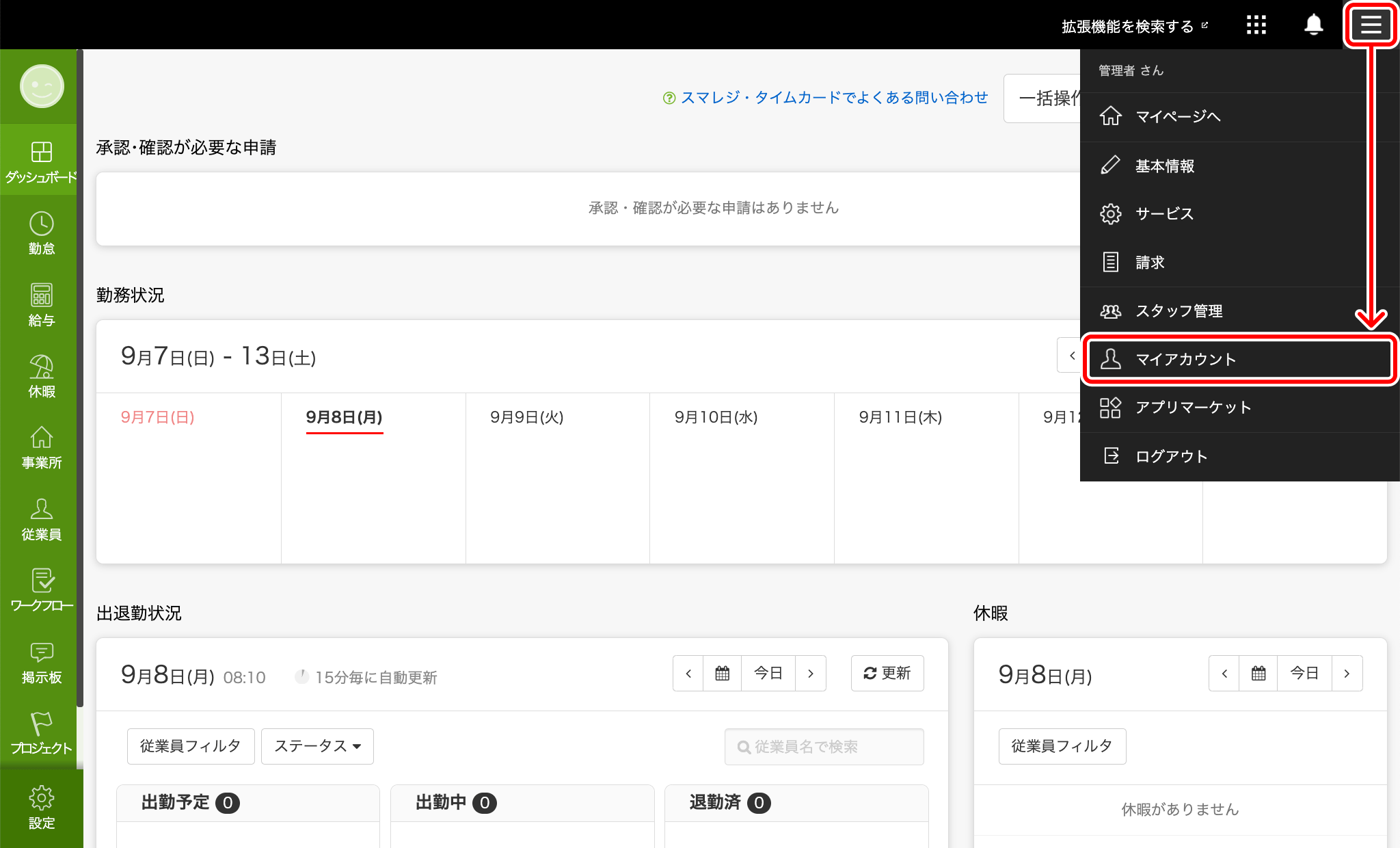Click the 従業員名で検索 search field

823,746
